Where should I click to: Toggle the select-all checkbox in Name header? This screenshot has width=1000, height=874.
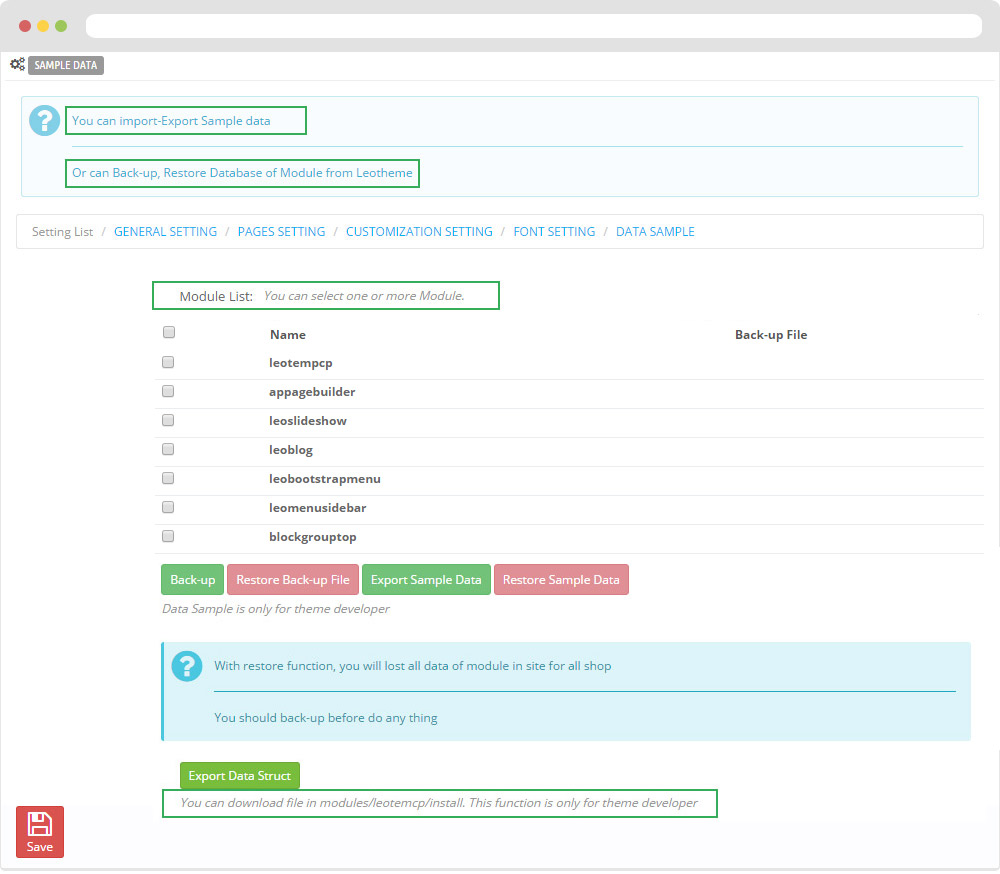(169, 332)
